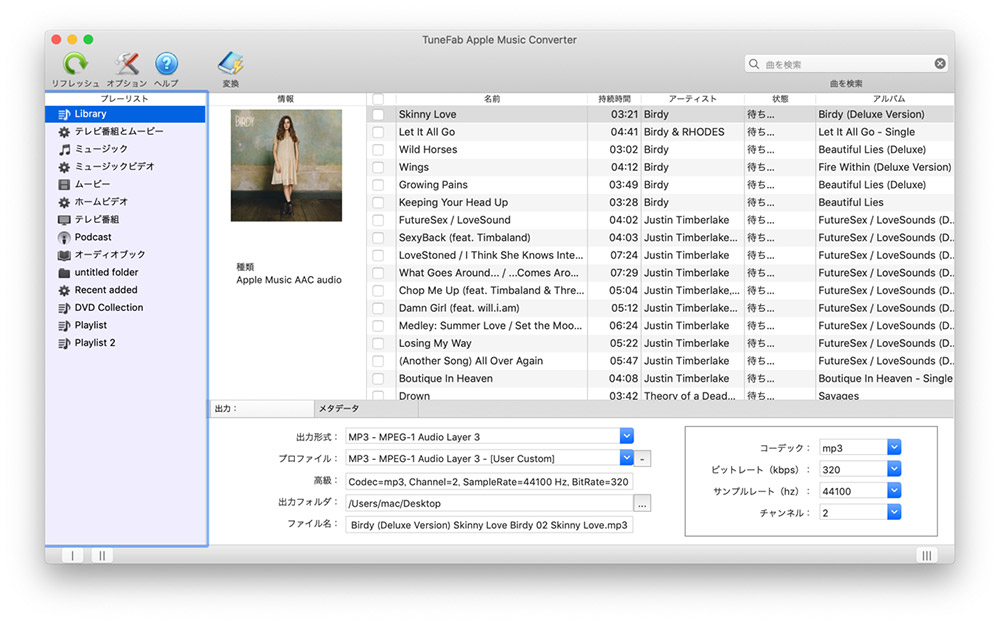This screenshot has height=624, width=1000.
Task: Open the プロファイル profile dropdown
Action: tap(626, 458)
